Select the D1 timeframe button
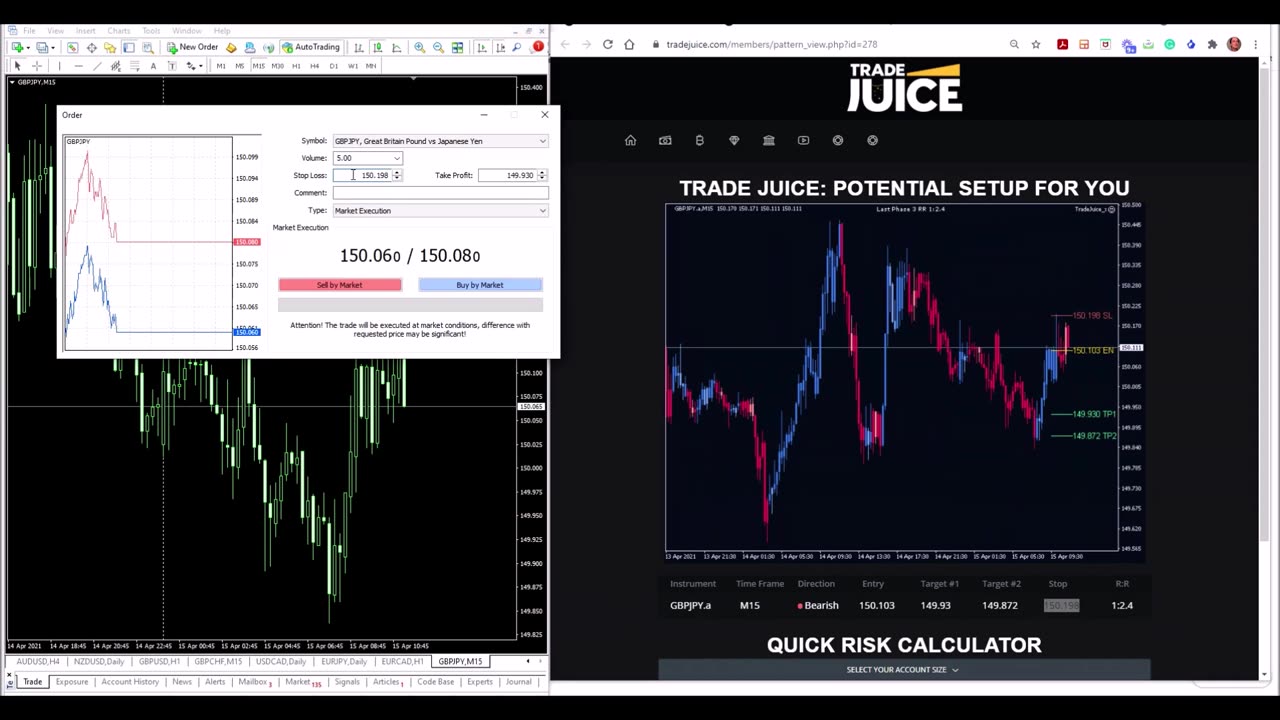1280x720 pixels. [x=333, y=66]
